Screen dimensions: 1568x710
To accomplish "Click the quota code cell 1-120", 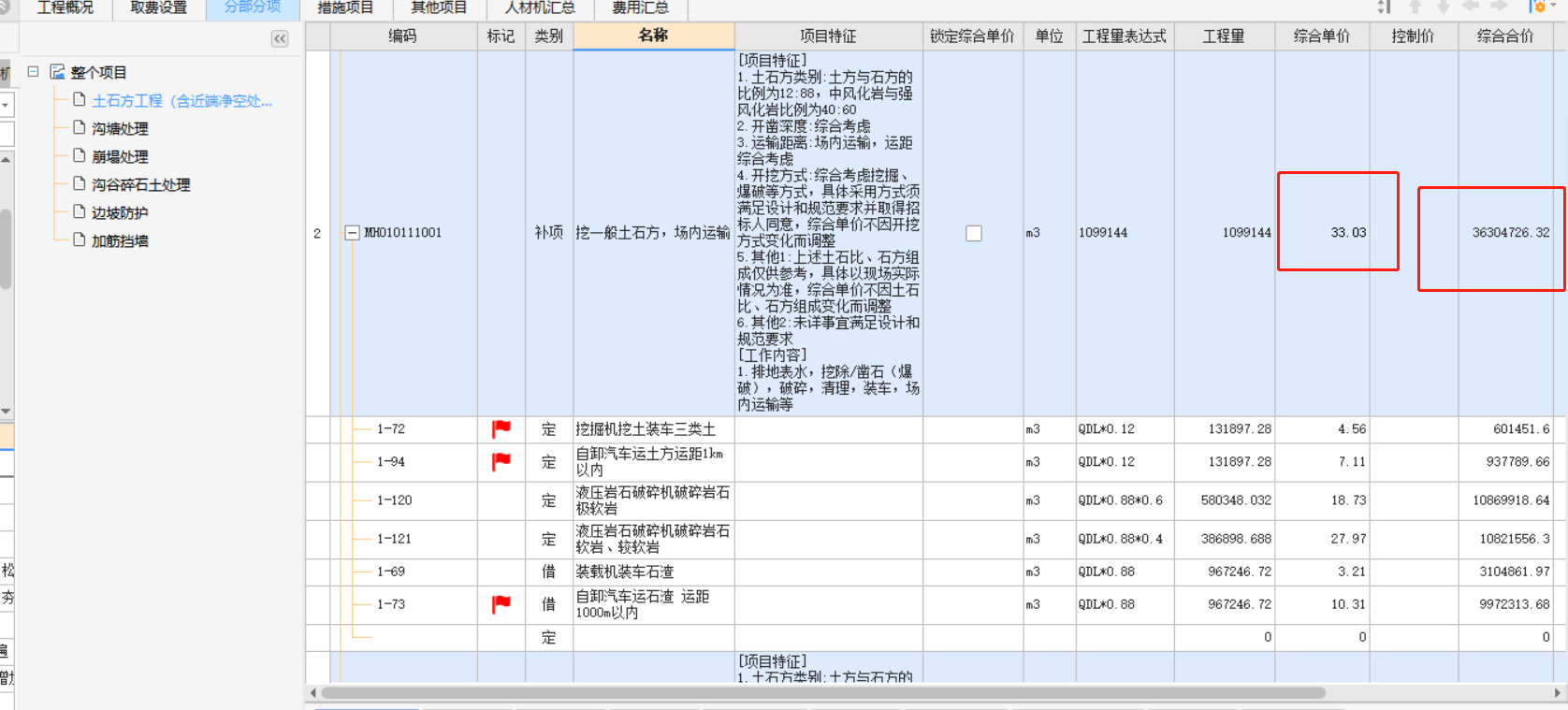I will (x=394, y=500).
